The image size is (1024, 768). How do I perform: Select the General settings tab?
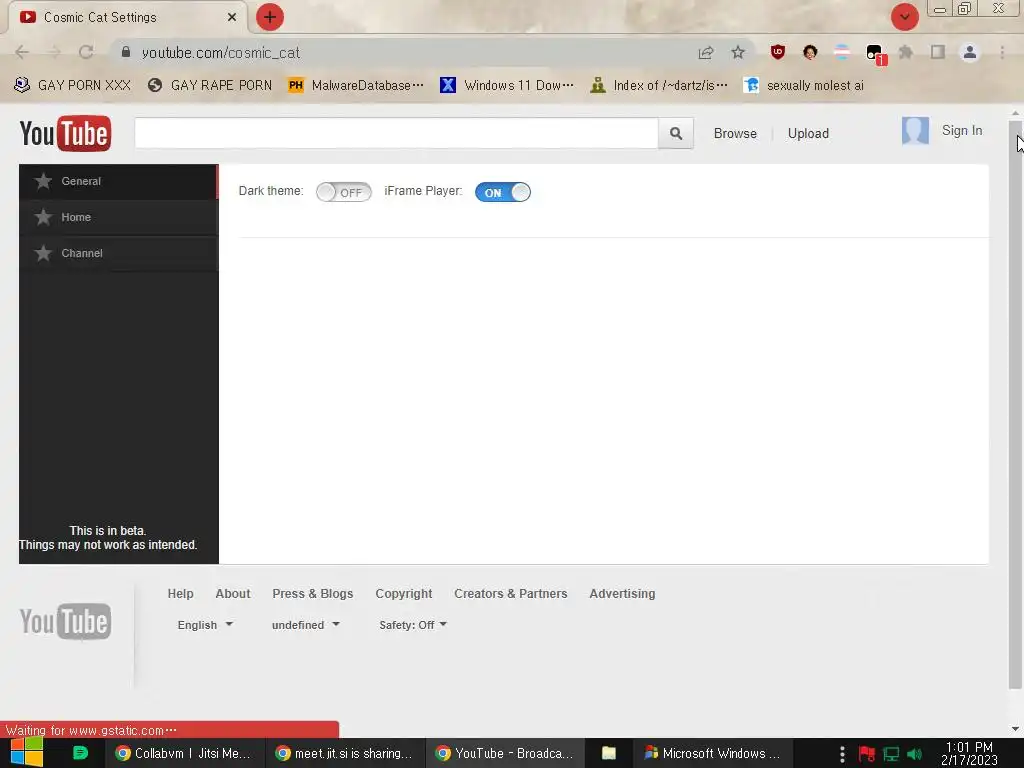pyautogui.click(x=119, y=182)
